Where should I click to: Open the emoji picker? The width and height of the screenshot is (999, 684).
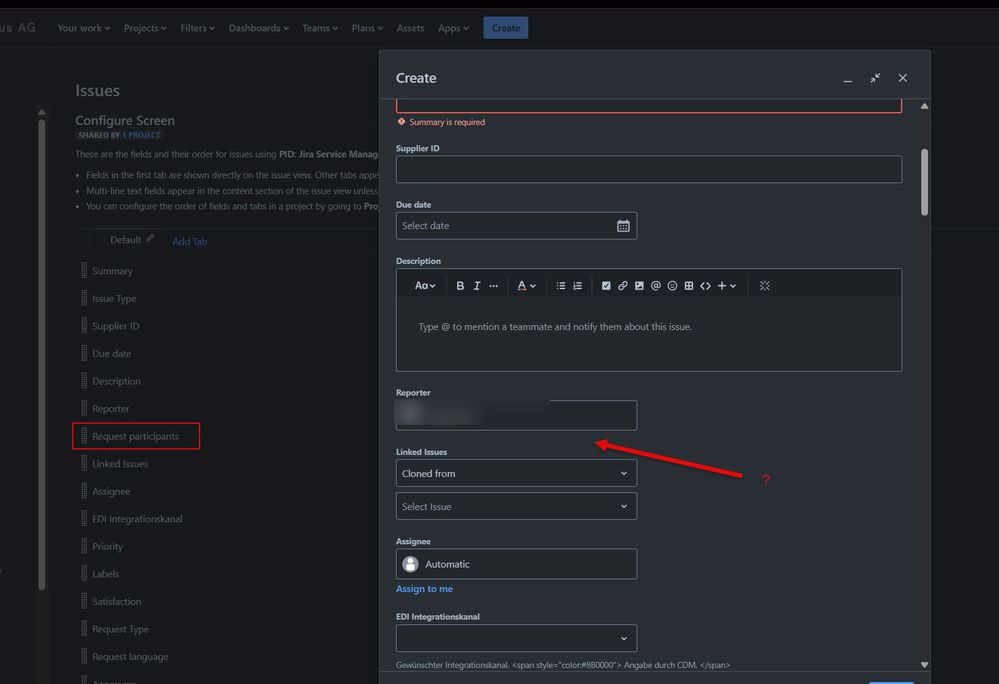point(672,286)
